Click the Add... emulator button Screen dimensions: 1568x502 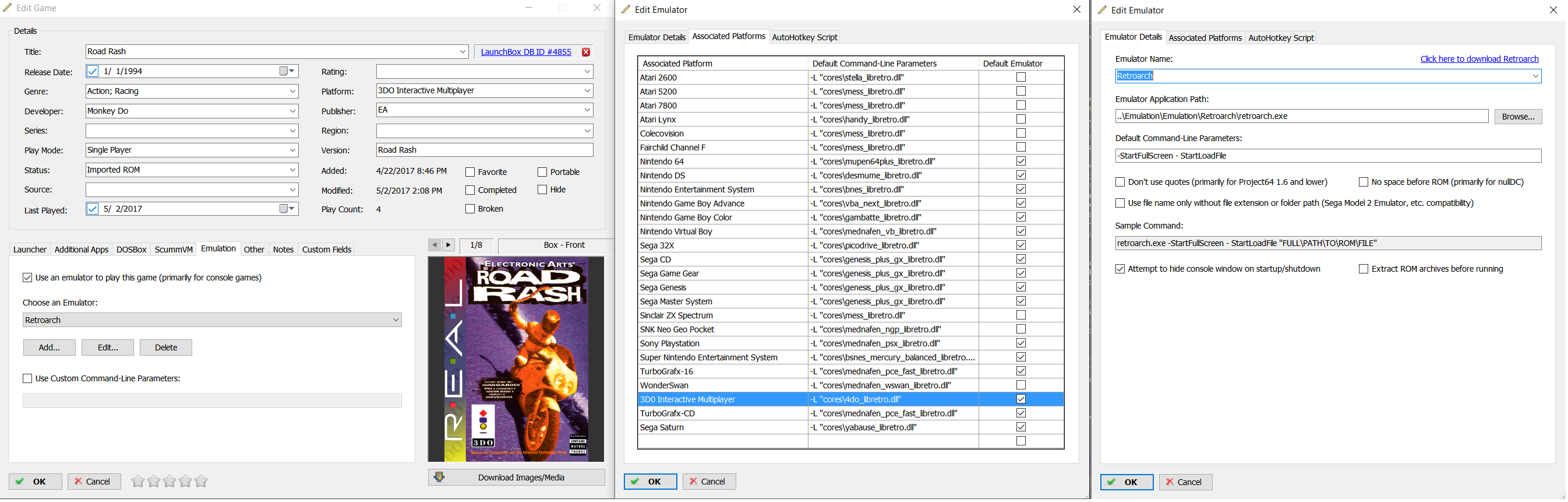pyautogui.click(x=50, y=348)
